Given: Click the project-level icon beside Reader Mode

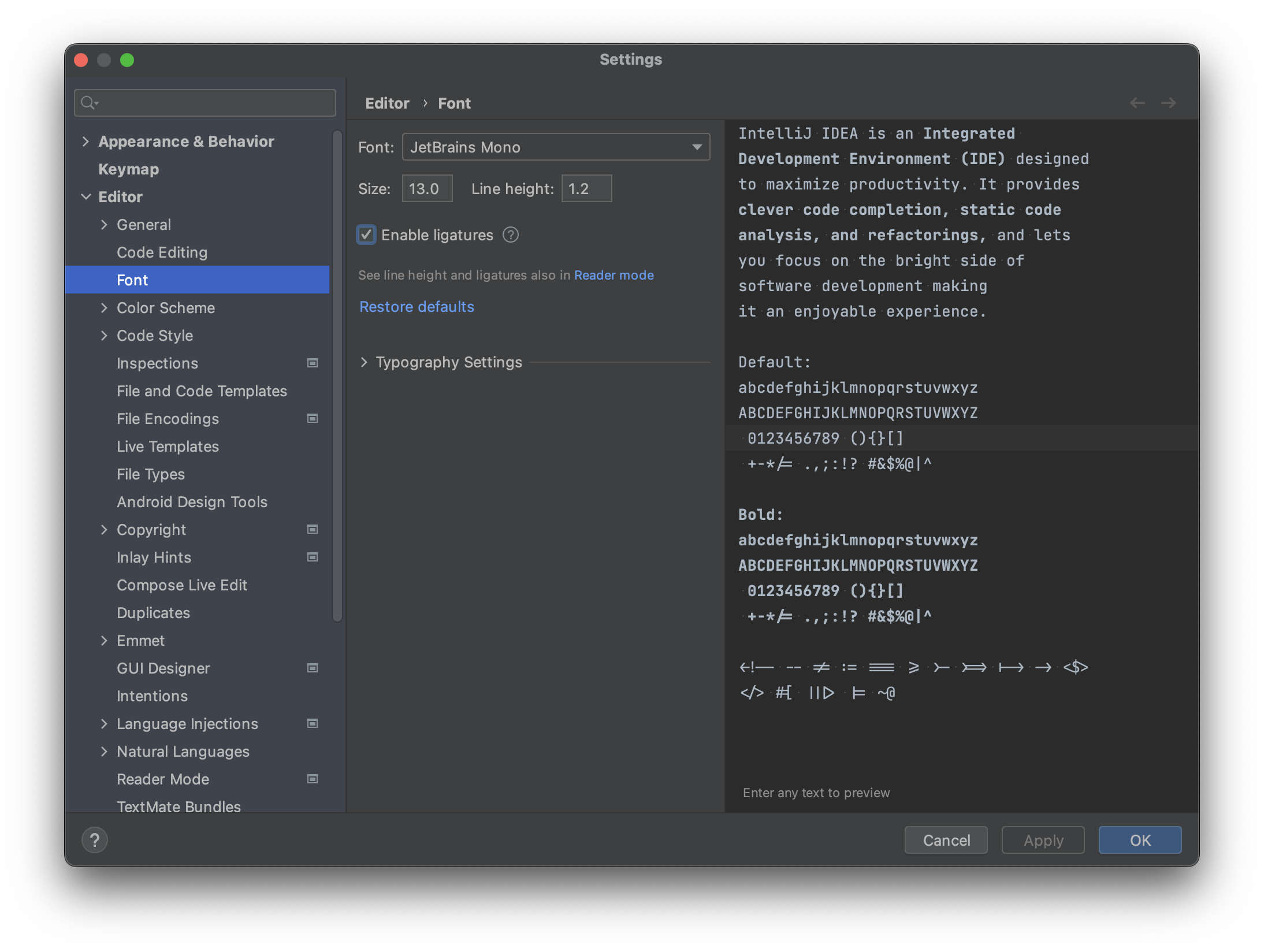Looking at the screenshot, I should coord(313,779).
